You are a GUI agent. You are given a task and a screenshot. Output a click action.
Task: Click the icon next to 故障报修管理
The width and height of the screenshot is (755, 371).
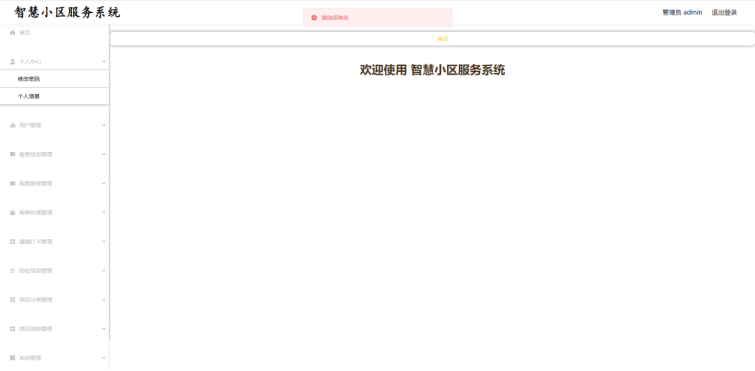13,184
